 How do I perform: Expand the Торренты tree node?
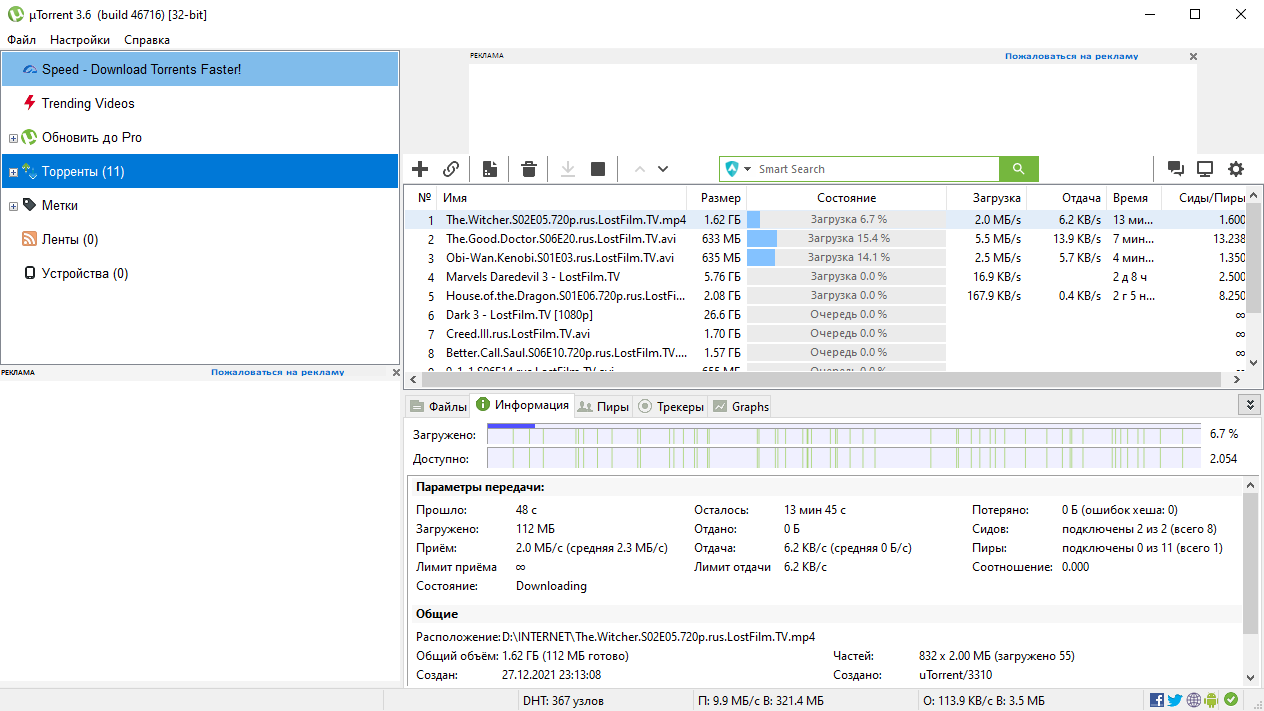pyautogui.click(x=13, y=172)
